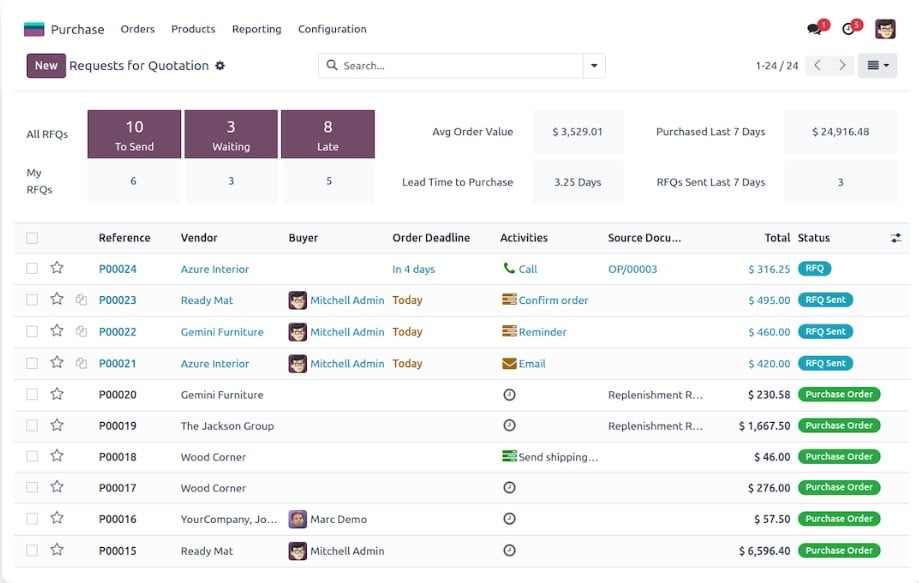Image resolution: width=919 pixels, height=583 pixels.
Task: Open the list view switcher dropdown
Action: click(x=877, y=66)
